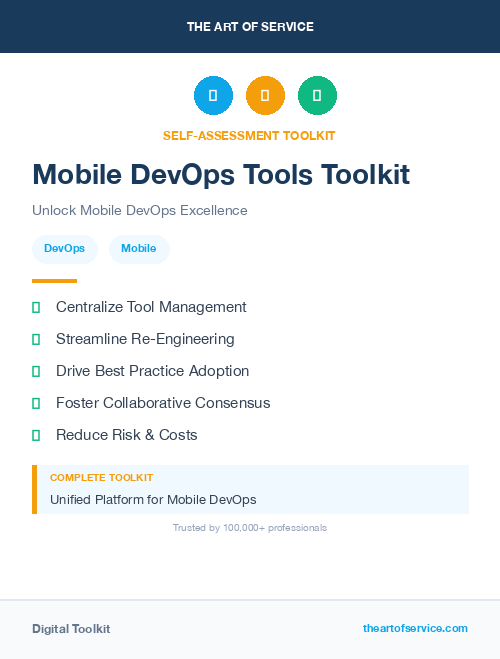
Task: Click the orange circle icon
Action: (265, 95)
